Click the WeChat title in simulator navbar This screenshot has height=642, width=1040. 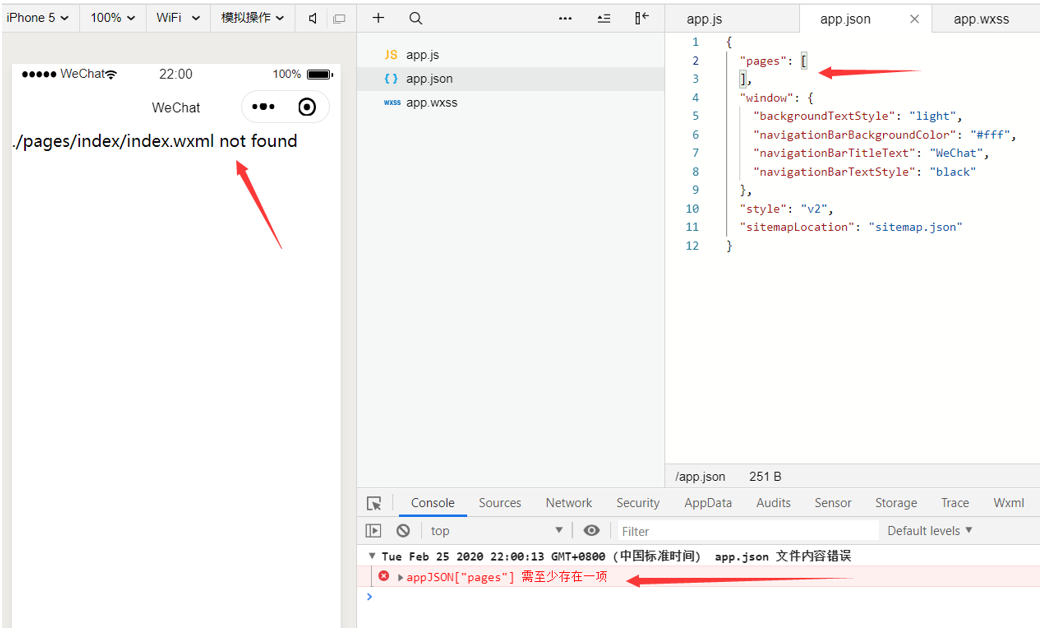click(x=176, y=107)
